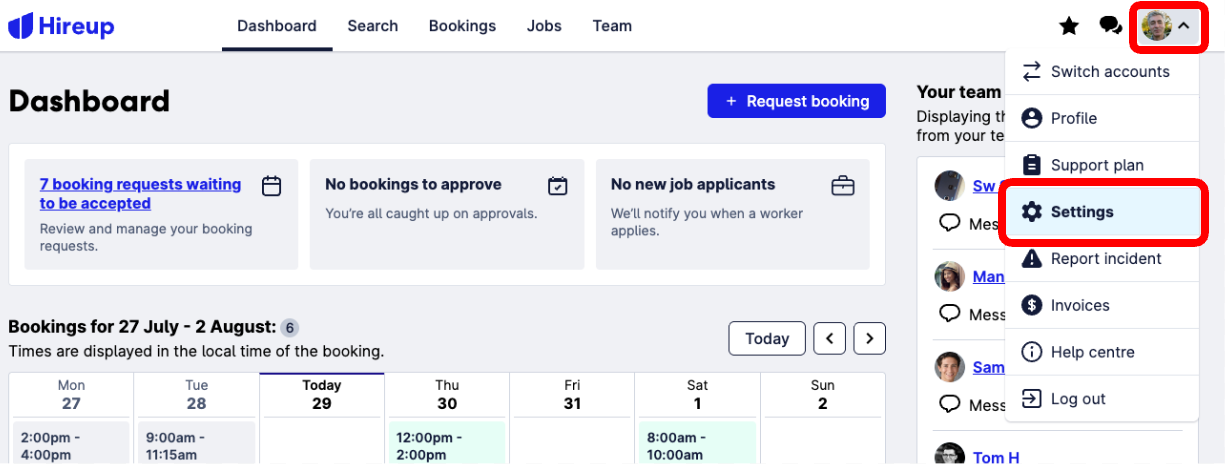Click bookings count badge 6
This screenshot has height=464, width=1225.
(289, 328)
